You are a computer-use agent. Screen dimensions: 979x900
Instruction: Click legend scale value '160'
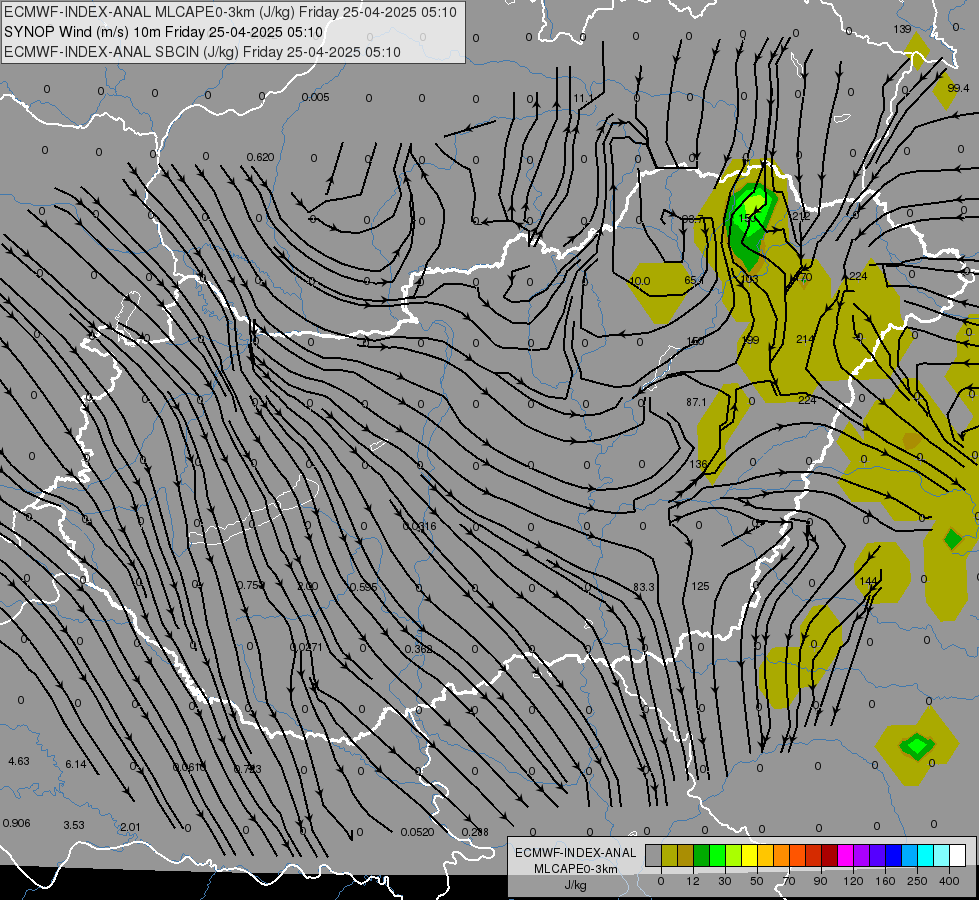click(x=885, y=881)
